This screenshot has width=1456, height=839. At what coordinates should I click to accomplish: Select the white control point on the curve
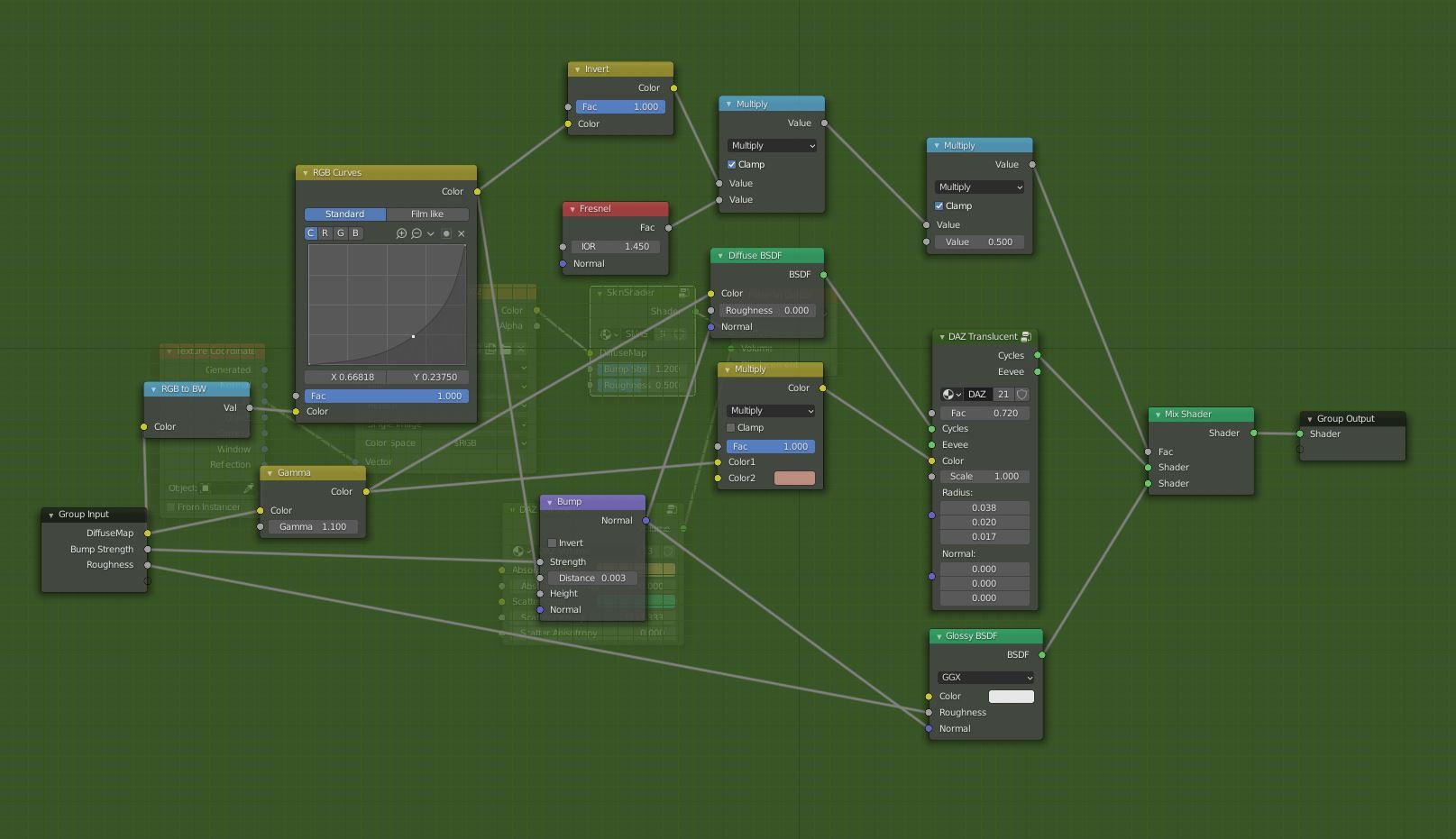413,337
